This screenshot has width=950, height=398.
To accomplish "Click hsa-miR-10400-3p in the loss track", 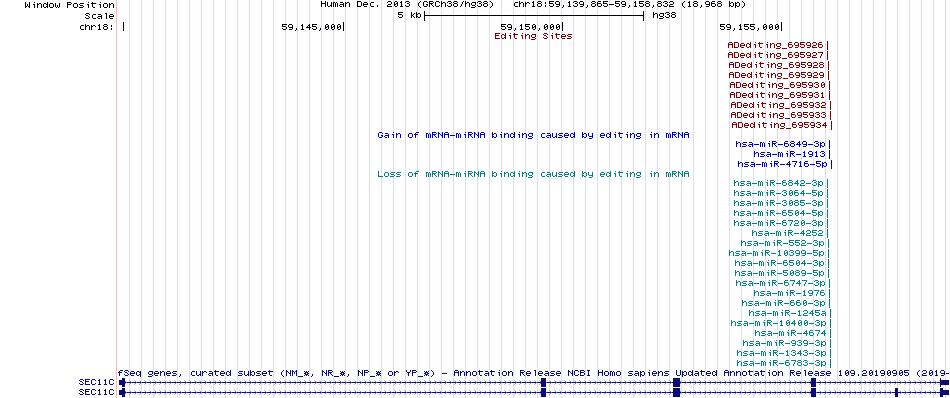I will [x=780, y=323].
